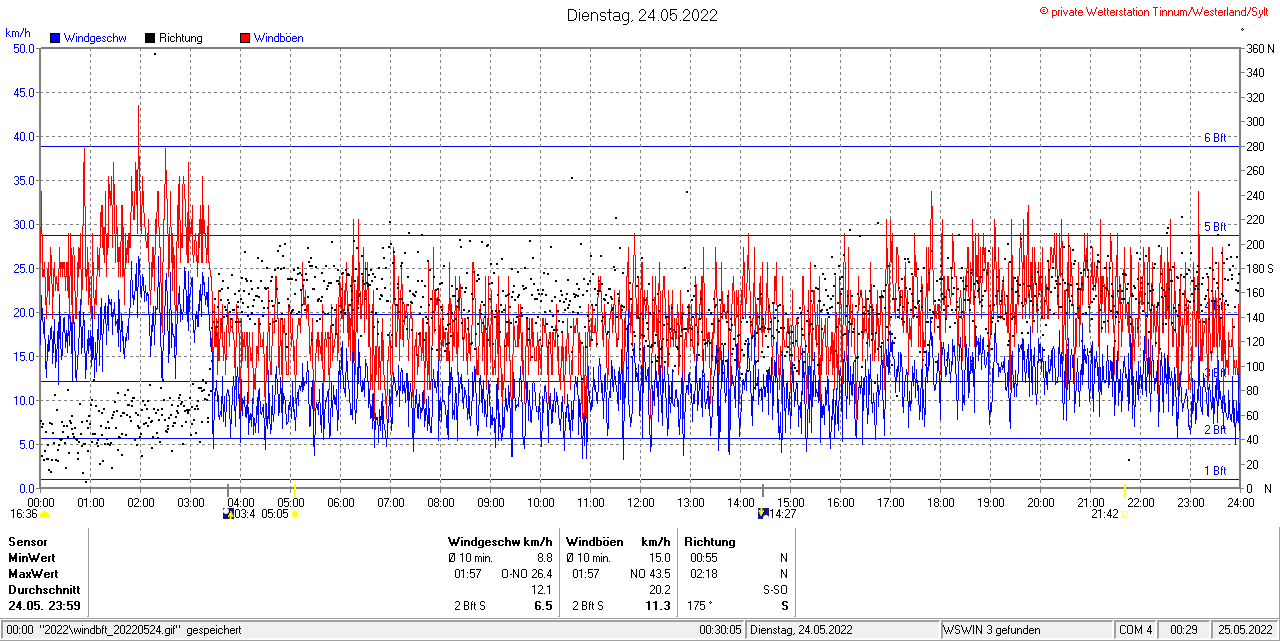This screenshot has width=1280, height=641.
Task: Click the moonset icon next to 14:27
Action: [x=763, y=513]
